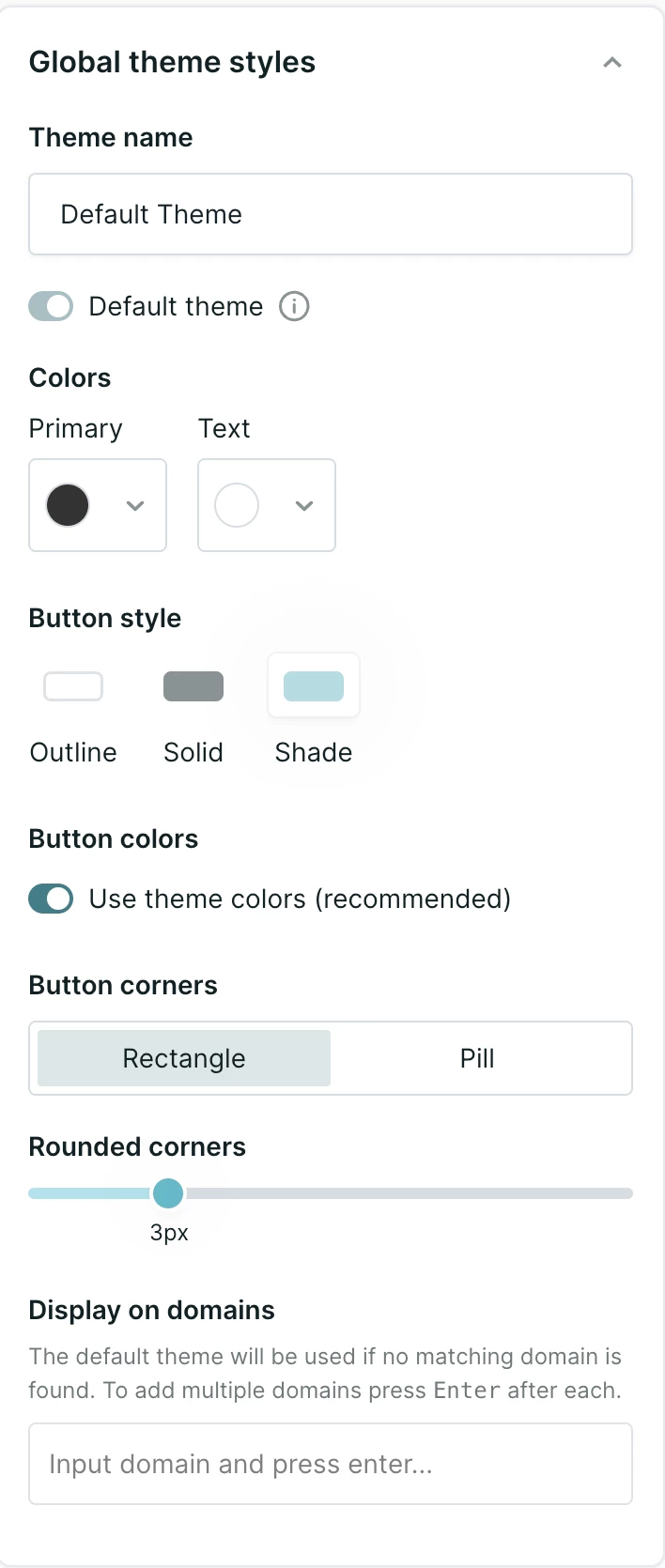Click the Default theme info icon
Screen dimensions: 665x1568
click(294, 306)
